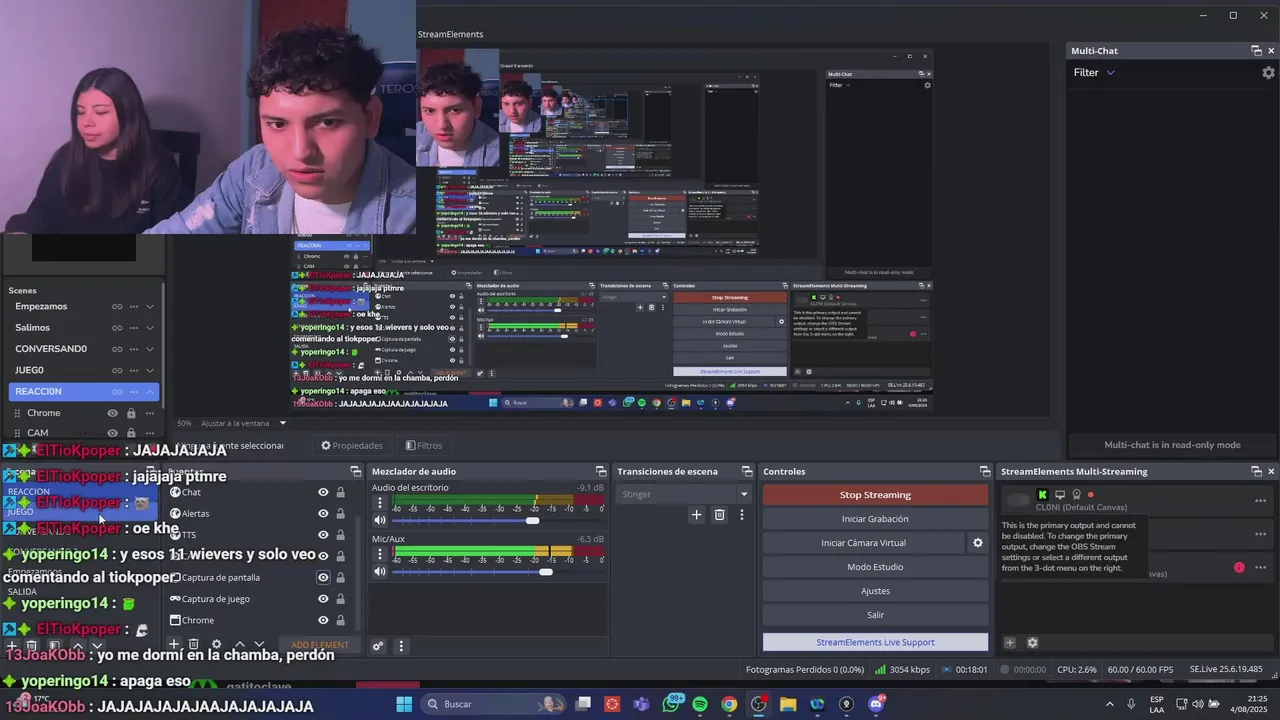The height and width of the screenshot is (720, 1280).
Task: Open virtual camera settings gear
Action: coord(978,543)
